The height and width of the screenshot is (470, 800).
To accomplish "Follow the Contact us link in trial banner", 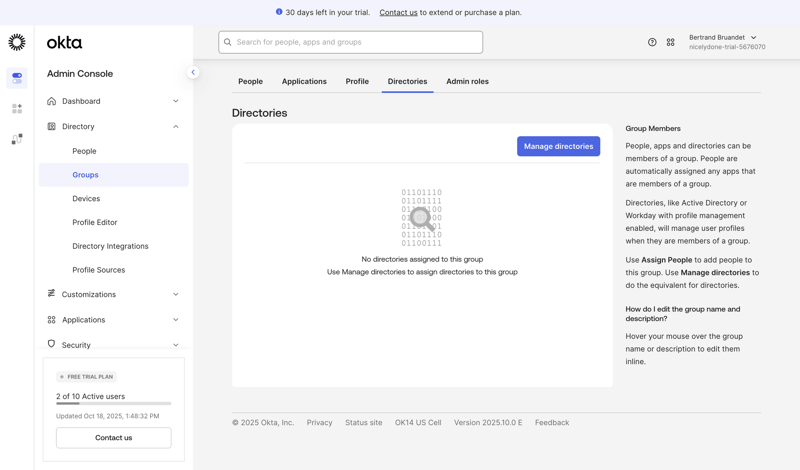I will pyautogui.click(x=398, y=12).
